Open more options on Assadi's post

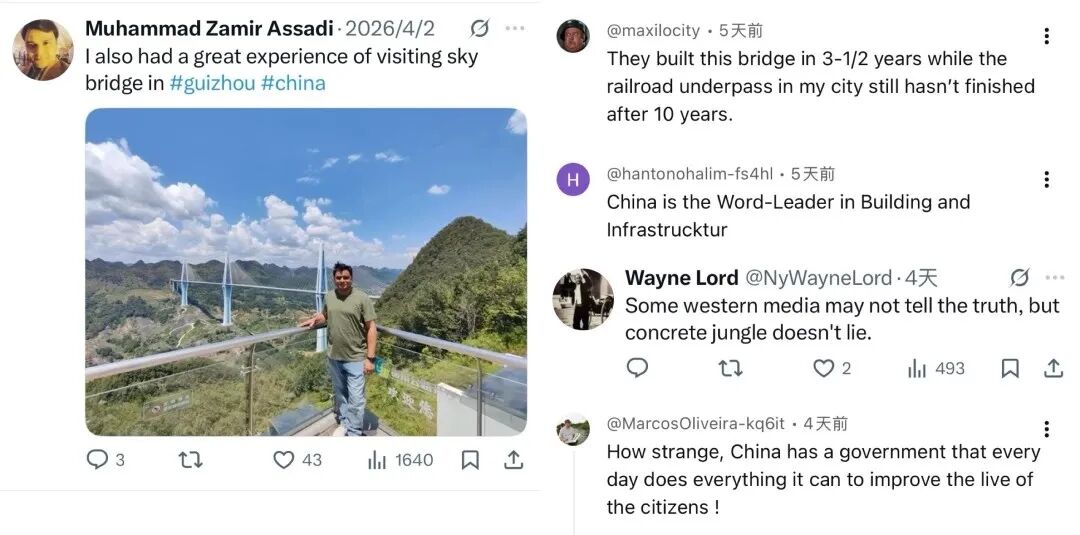[515, 28]
